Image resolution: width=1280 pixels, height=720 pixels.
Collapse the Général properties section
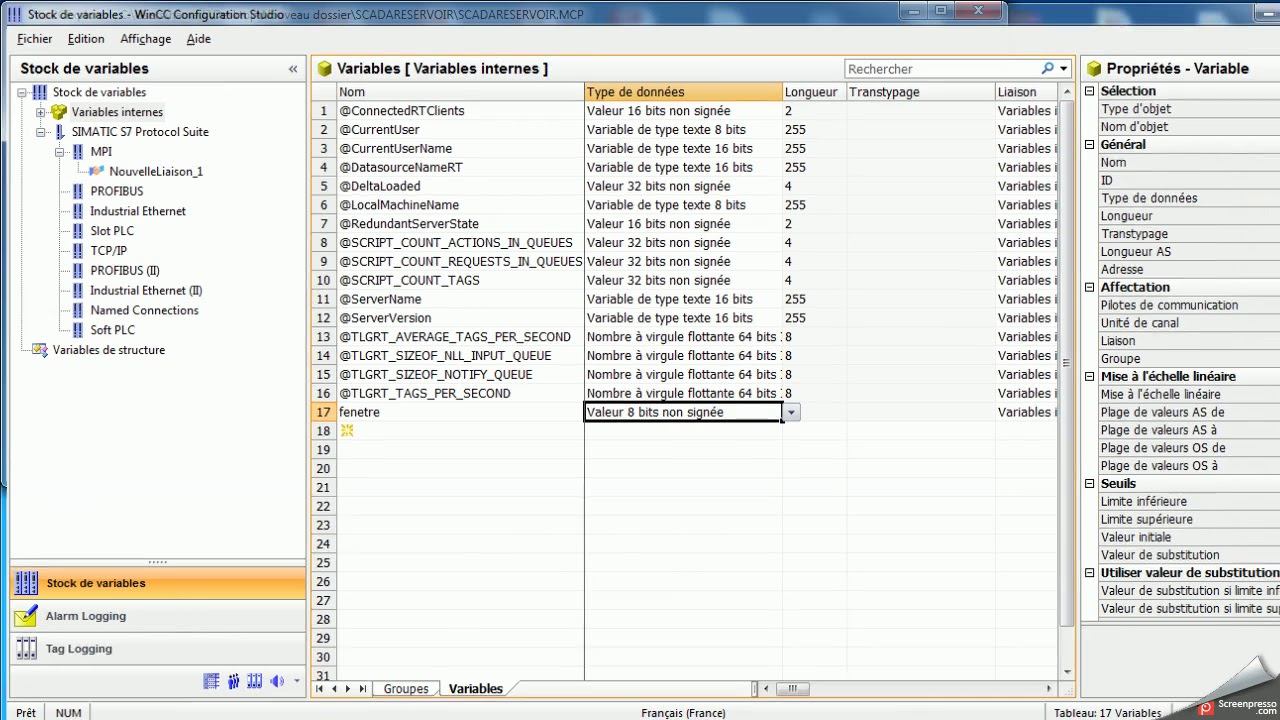pos(1090,144)
